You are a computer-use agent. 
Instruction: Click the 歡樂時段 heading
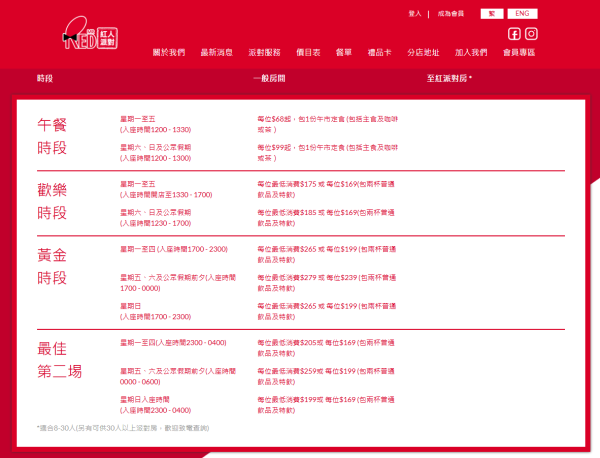[x=52, y=201]
